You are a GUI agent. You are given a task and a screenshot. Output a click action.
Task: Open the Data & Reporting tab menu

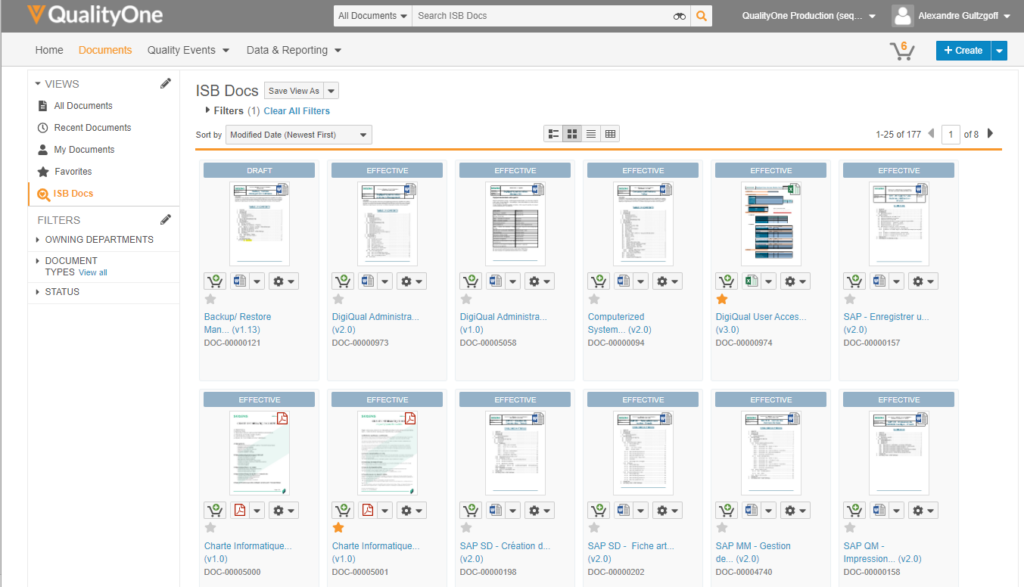[x=294, y=50]
